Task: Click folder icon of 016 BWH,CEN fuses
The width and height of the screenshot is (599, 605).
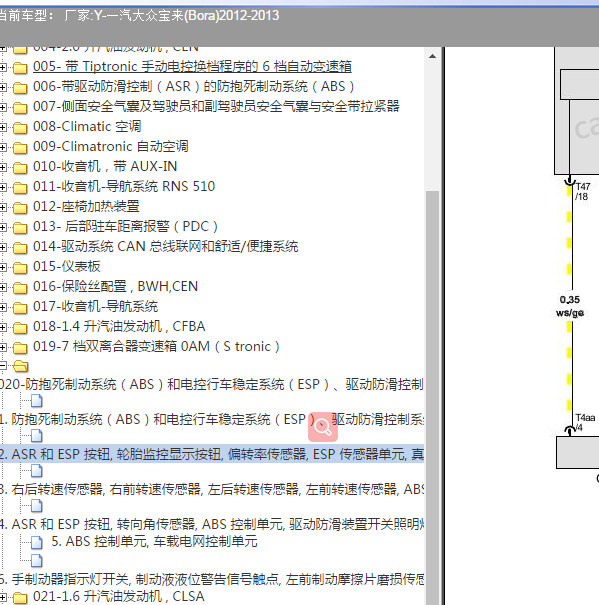Action: click(x=20, y=288)
